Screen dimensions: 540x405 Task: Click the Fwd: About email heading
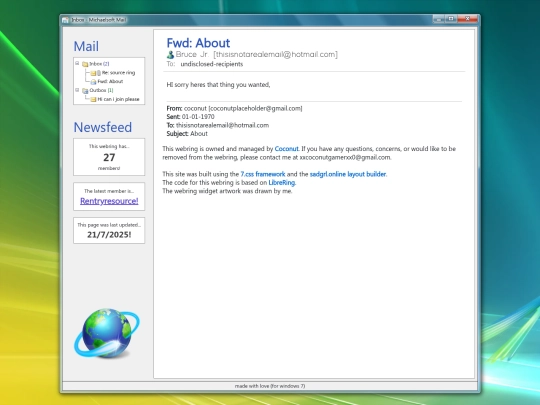198,43
